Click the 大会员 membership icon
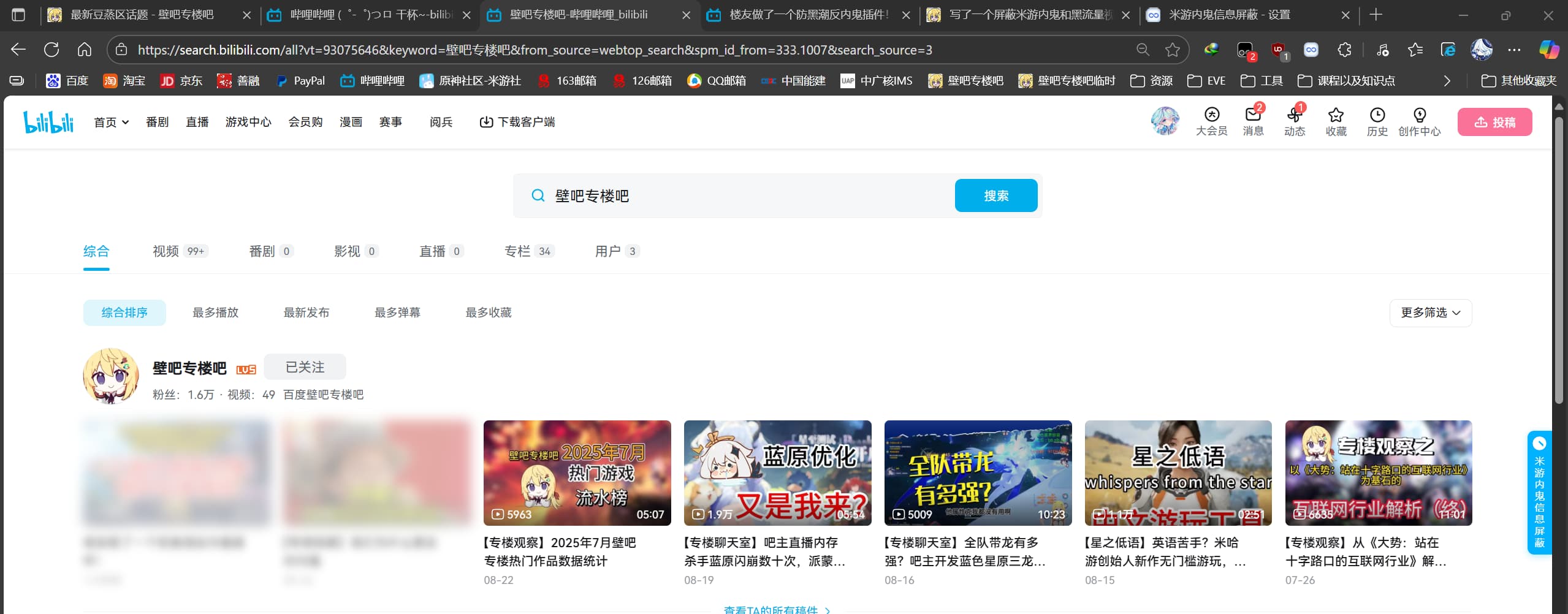This screenshot has width=1568, height=614. pos(1211,116)
